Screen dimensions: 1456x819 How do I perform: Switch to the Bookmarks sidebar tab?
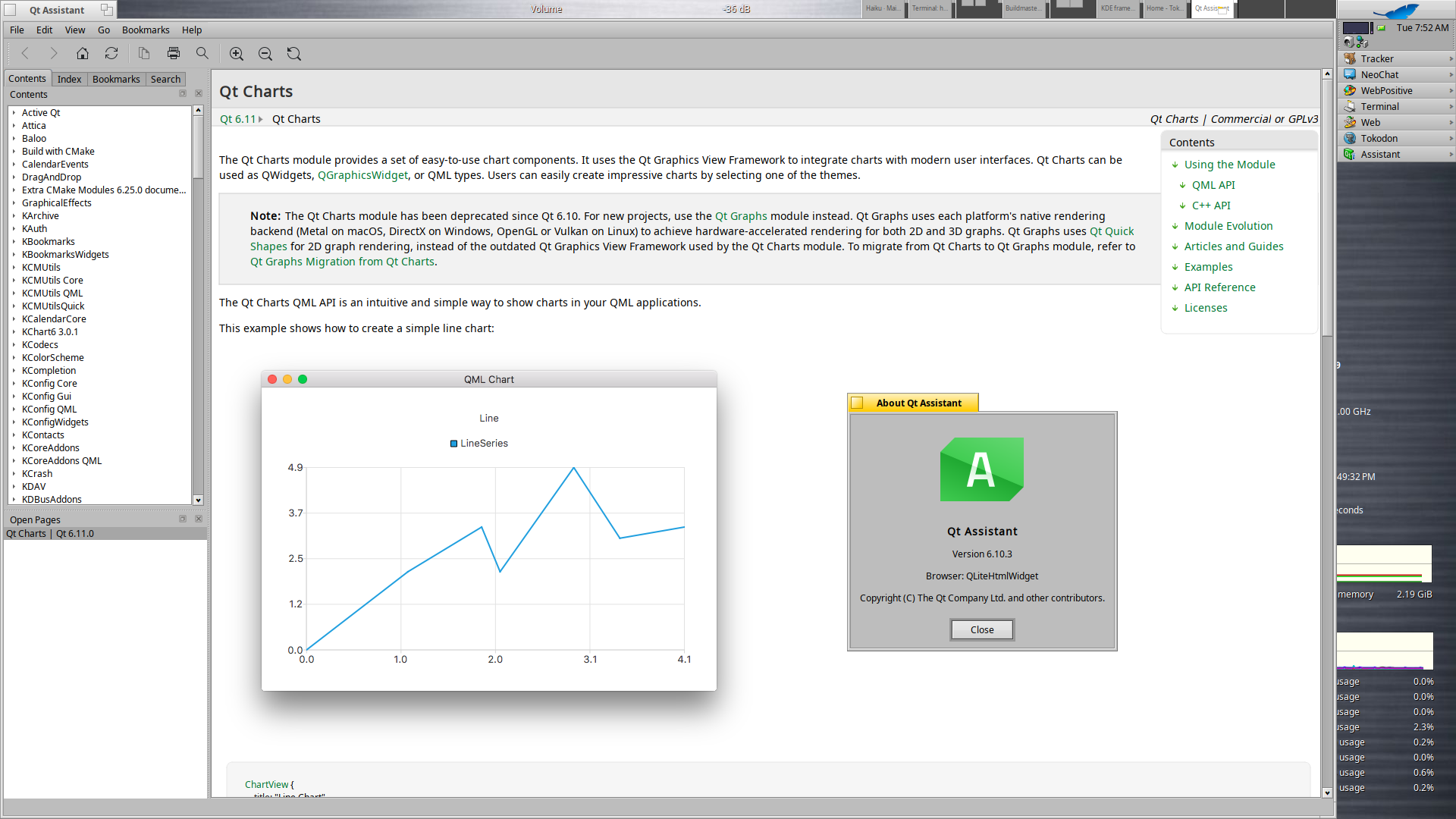(x=116, y=79)
